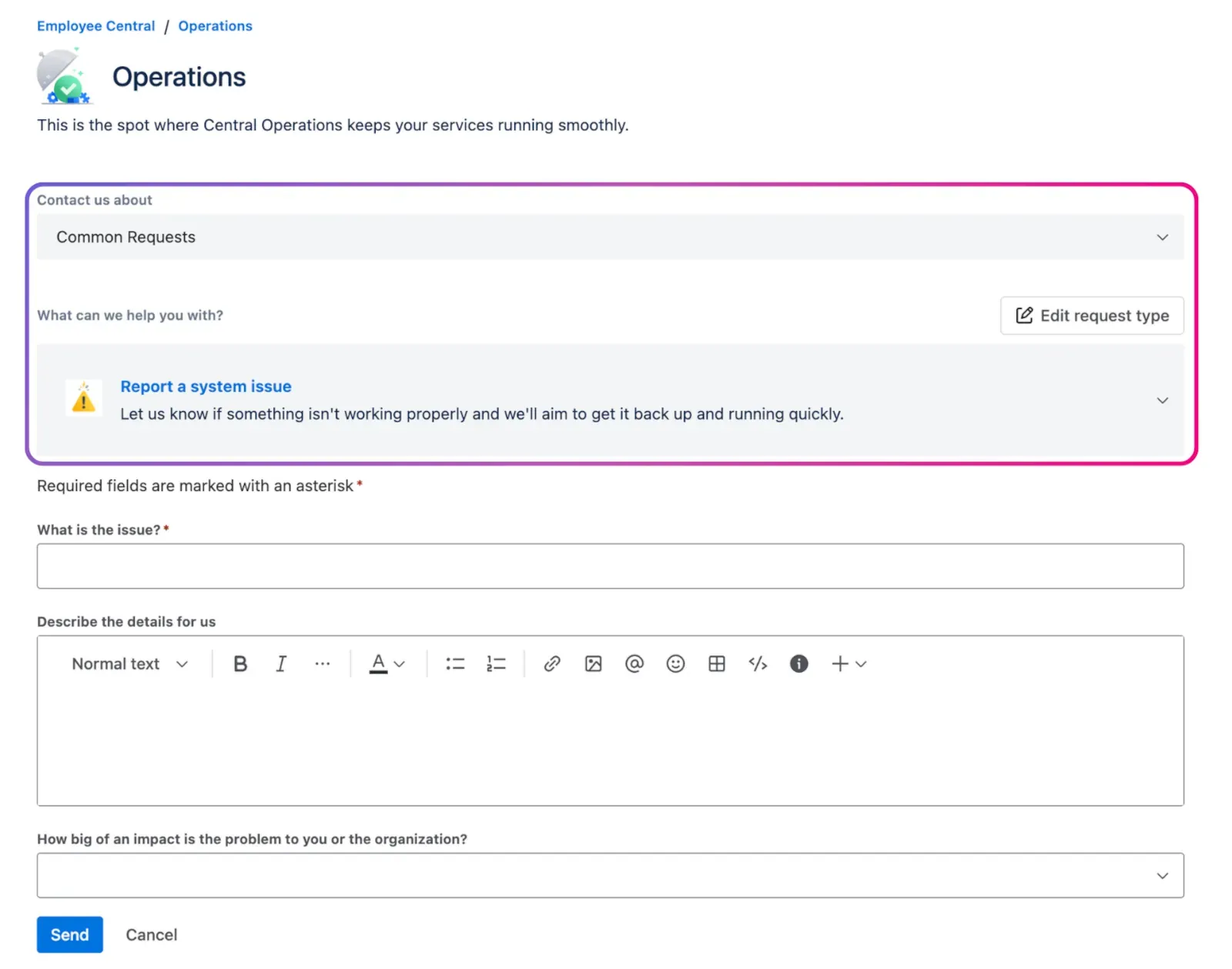Click the Edit request type button
This screenshot has width=1232, height=969.
click(1092, 316)
